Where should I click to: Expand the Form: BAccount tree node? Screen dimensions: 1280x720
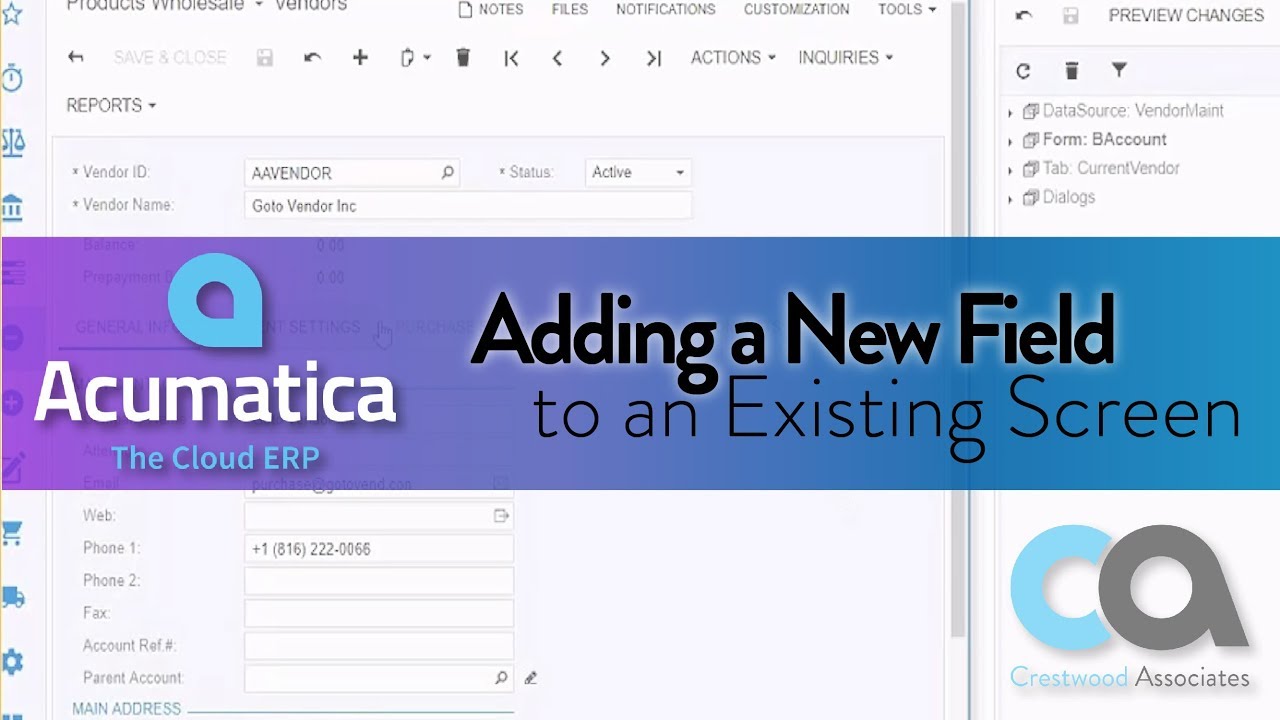[x=1011, y=141]
